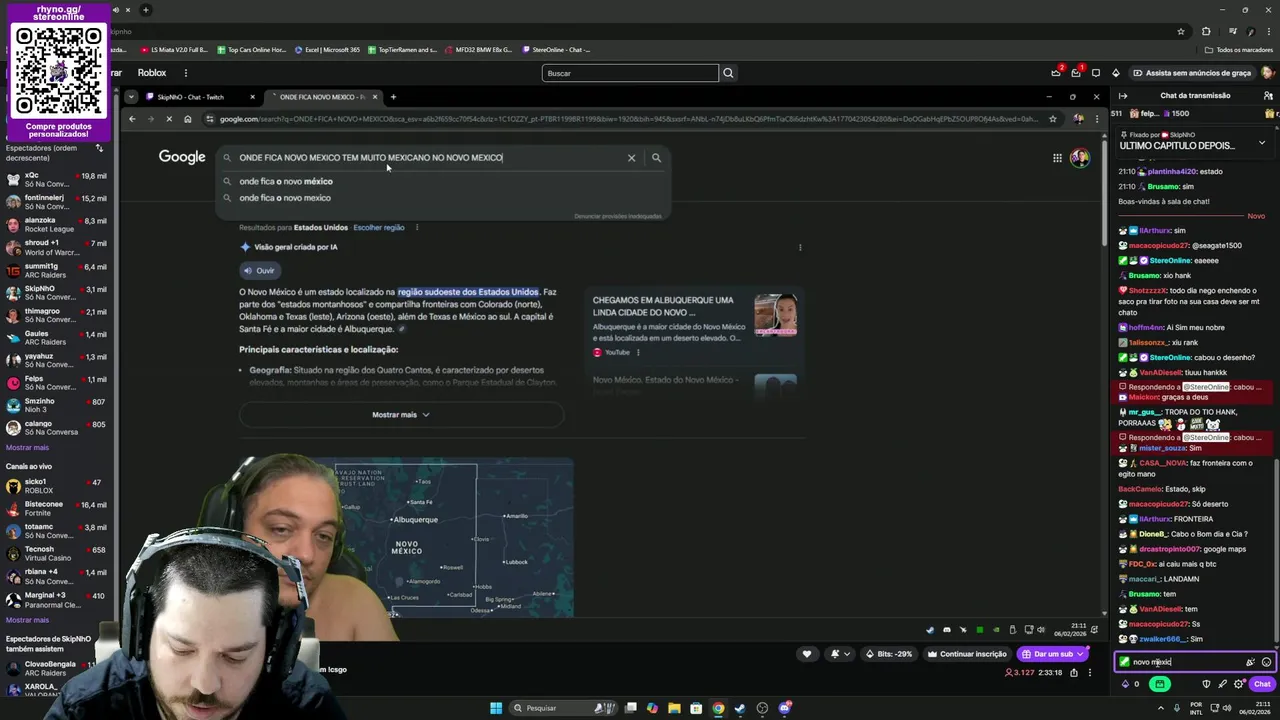
Task: Mute the outer browser tab's audio icon
Action: (116, 10)
